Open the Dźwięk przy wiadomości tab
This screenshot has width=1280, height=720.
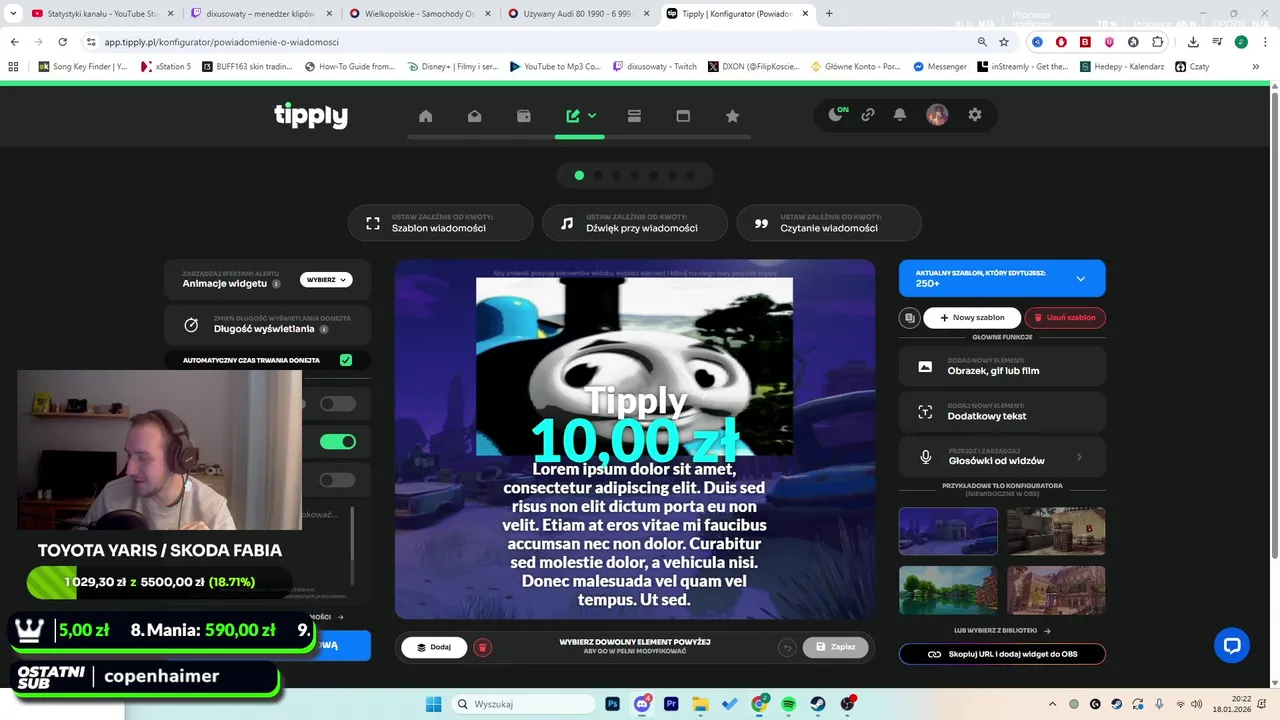click(x=635, y=223)
